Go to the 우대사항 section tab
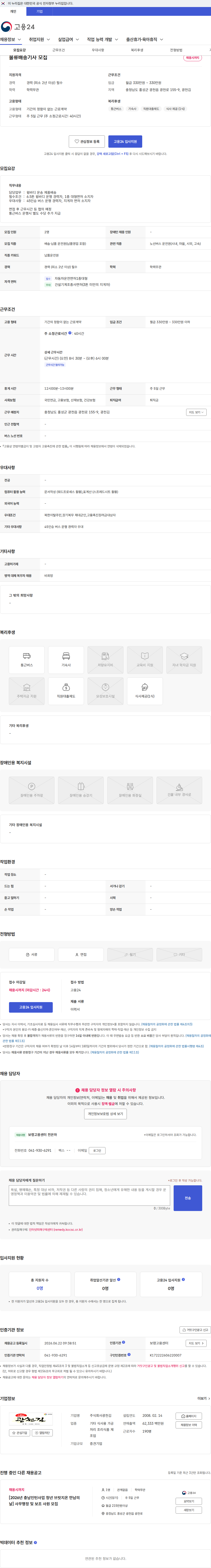Image resolution: width=211 pixels, height=1568 pixels. (98, 50)
